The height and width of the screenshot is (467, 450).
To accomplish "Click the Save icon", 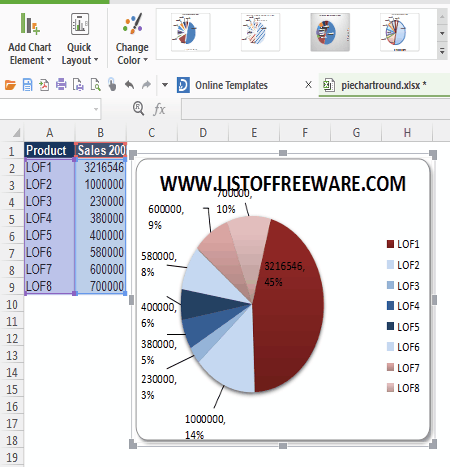I will (x=27, y=85).
